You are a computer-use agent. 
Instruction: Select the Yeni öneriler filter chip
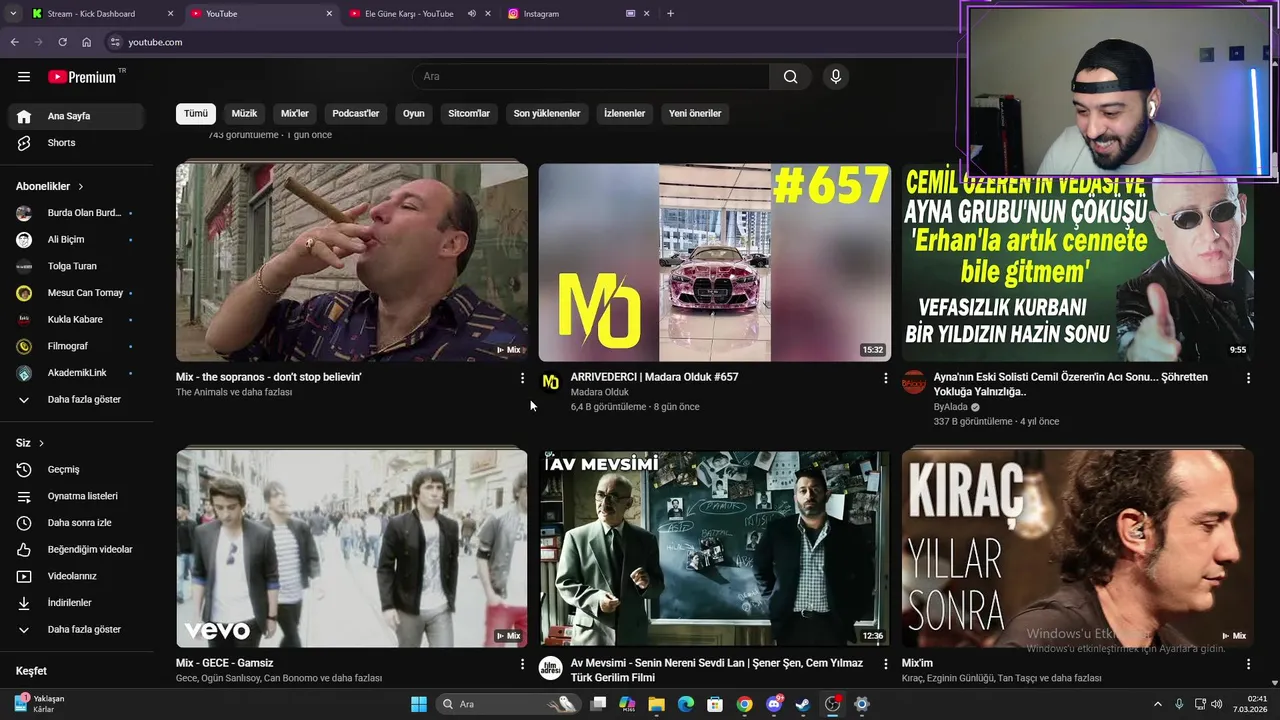[695, 114]
